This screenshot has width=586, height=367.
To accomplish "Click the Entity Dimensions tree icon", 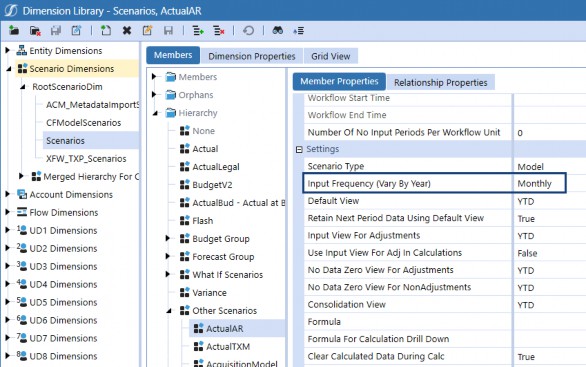I will 22,50.
